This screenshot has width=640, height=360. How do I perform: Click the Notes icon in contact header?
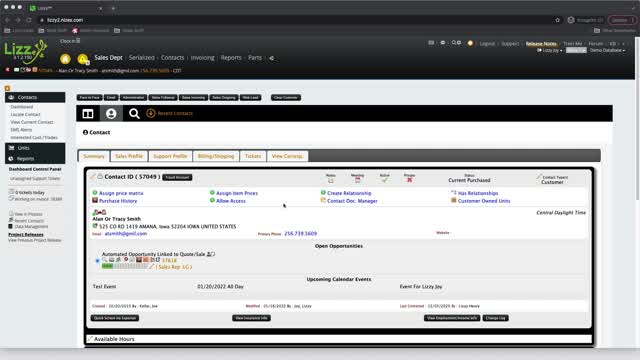[x=331, y=180]
